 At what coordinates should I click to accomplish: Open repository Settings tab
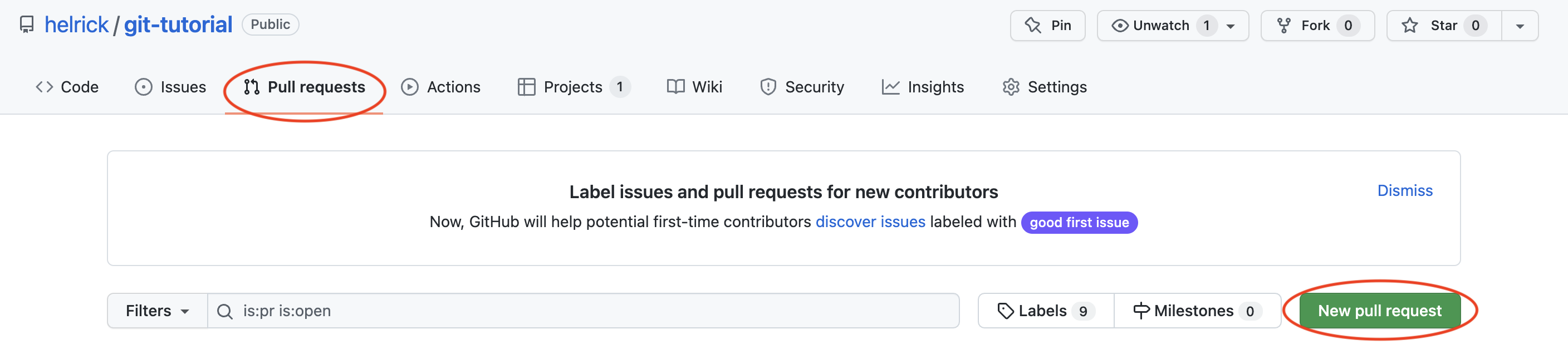point(1045,87)
